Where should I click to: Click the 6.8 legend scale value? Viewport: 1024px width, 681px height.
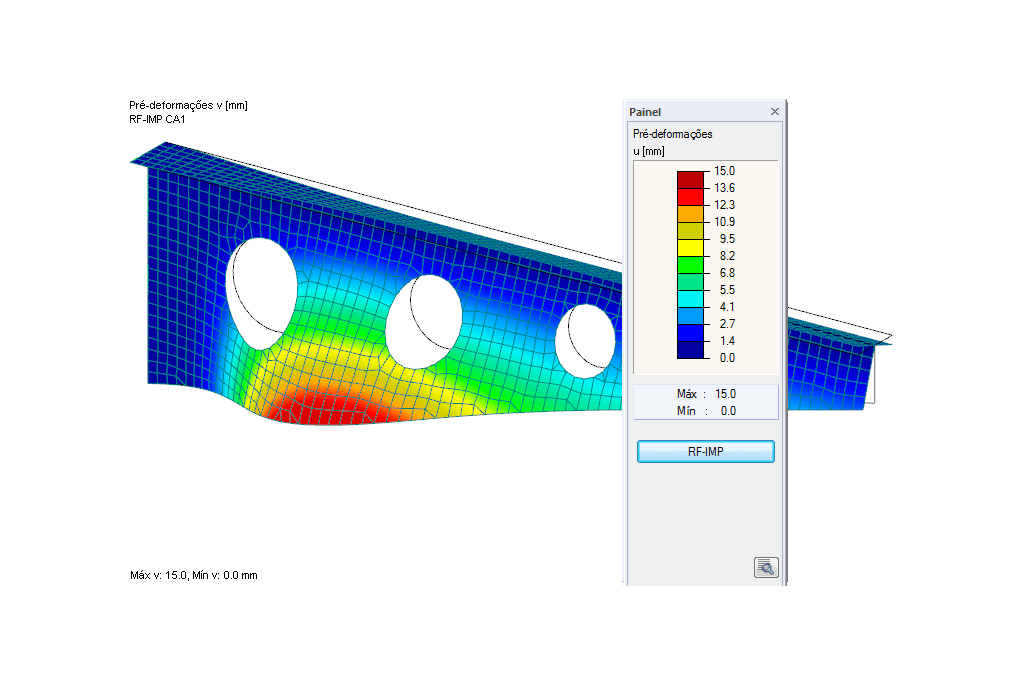pyautogui.click(x=727, y=273)
